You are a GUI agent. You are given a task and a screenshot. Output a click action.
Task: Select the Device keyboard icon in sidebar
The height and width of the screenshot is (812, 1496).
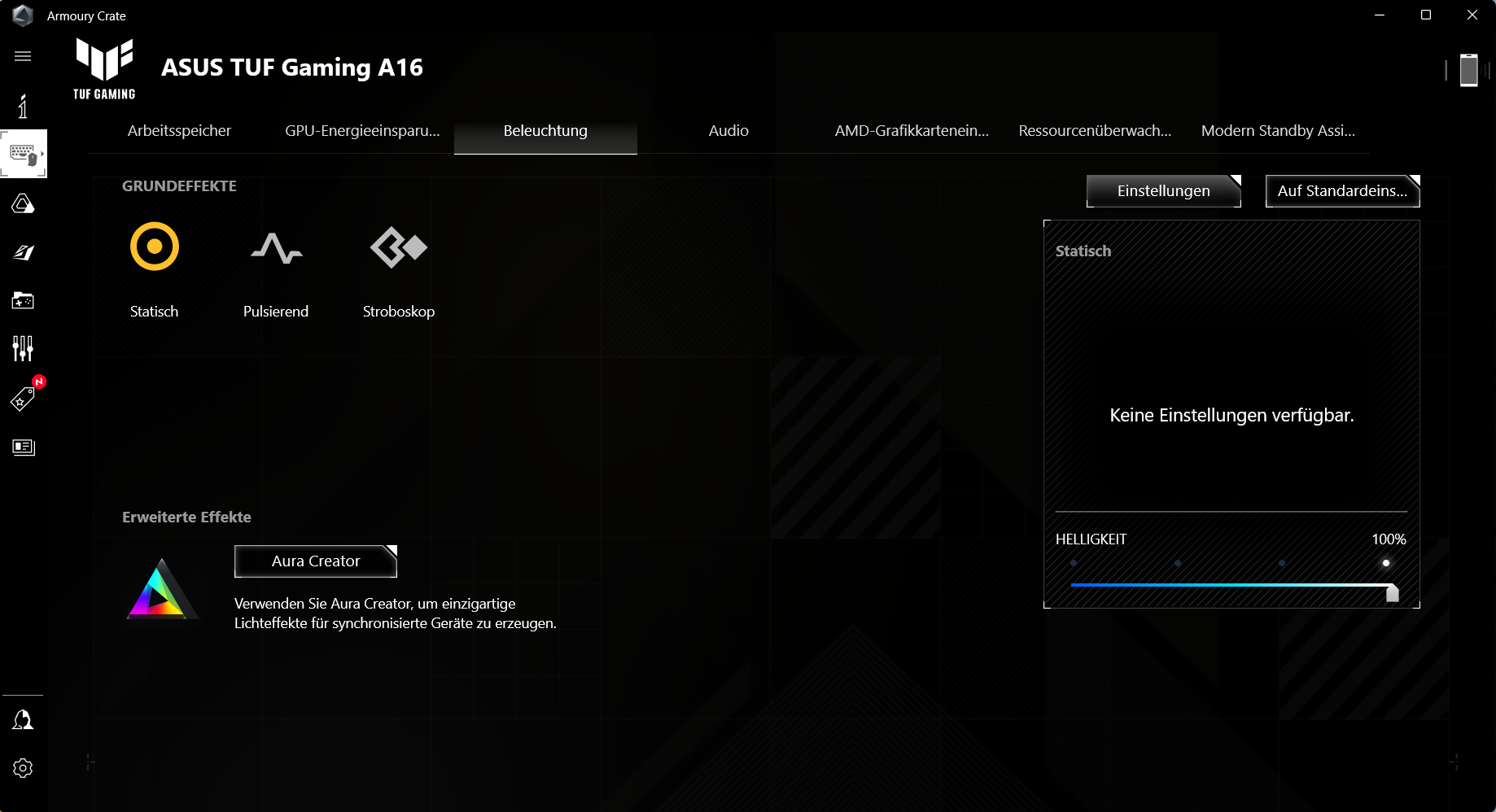pyautogui.click(x=23, y=154)
